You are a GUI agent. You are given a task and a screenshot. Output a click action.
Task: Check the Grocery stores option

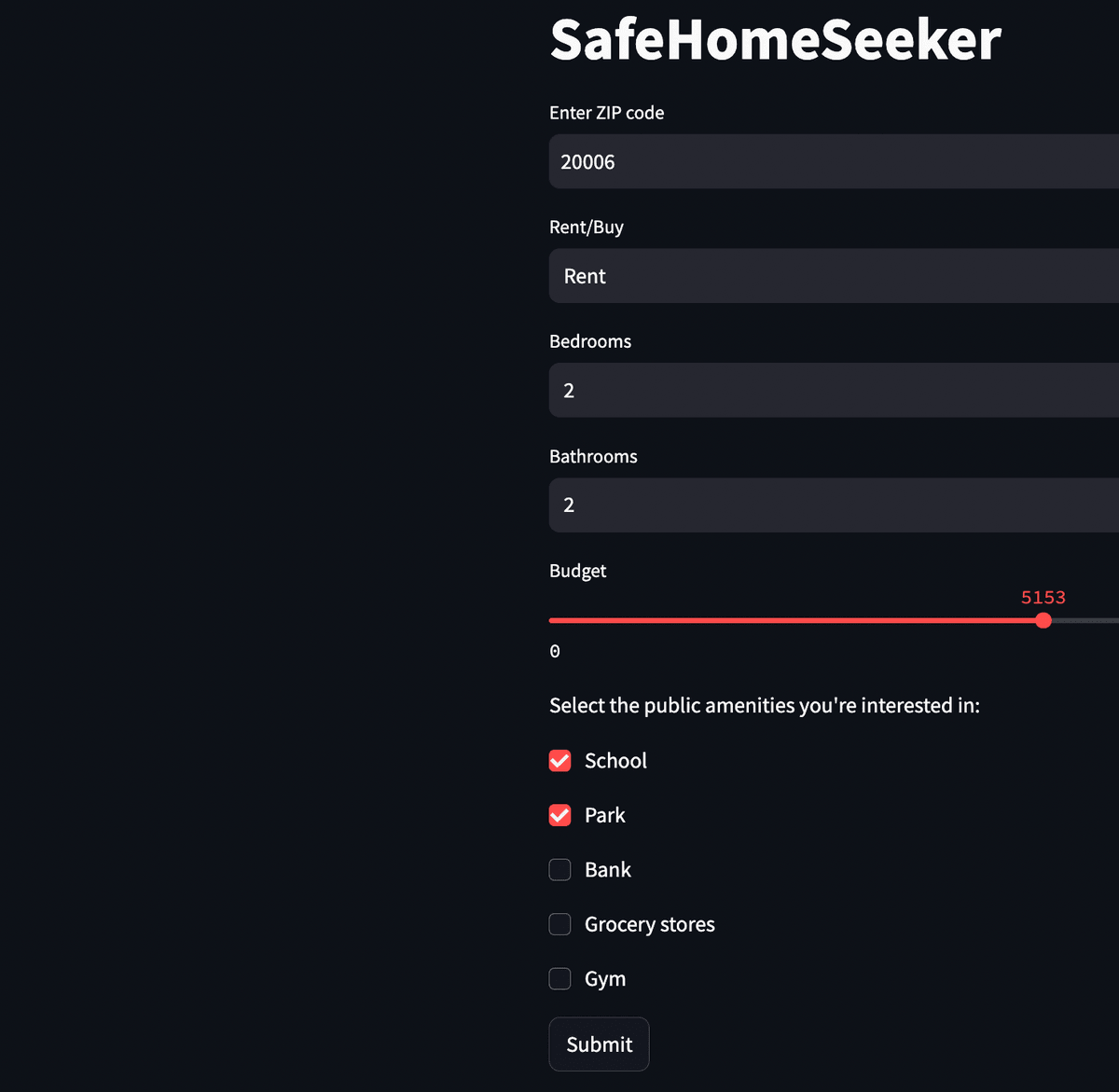(x=559, y=924)
